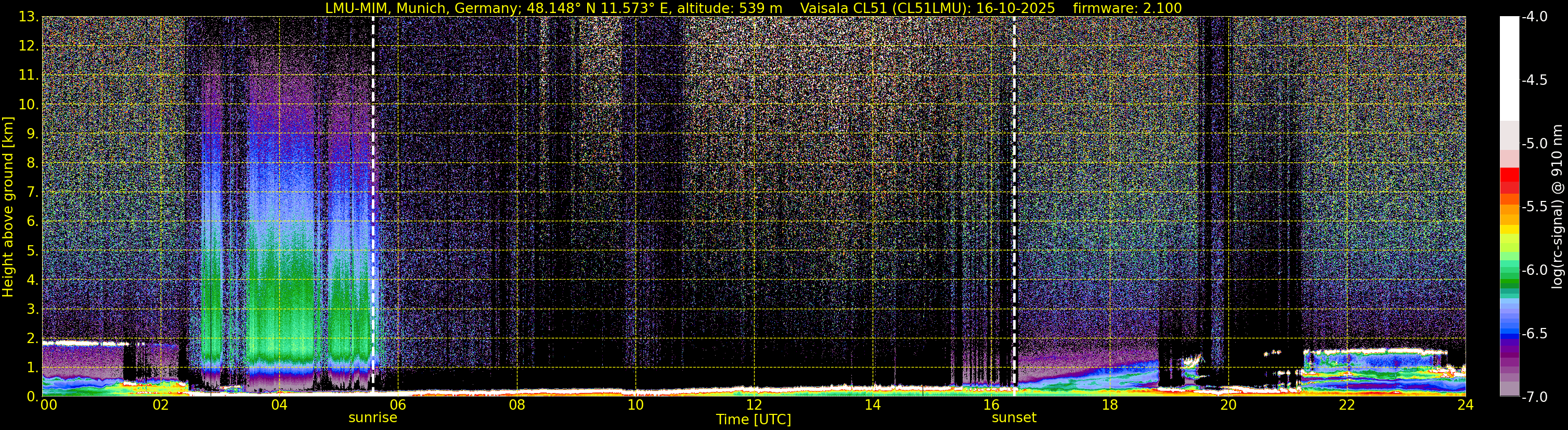The image size is (1568, 430).
Task: Click the -5.5 colorbar tick label
Action: click(1533, 207)
